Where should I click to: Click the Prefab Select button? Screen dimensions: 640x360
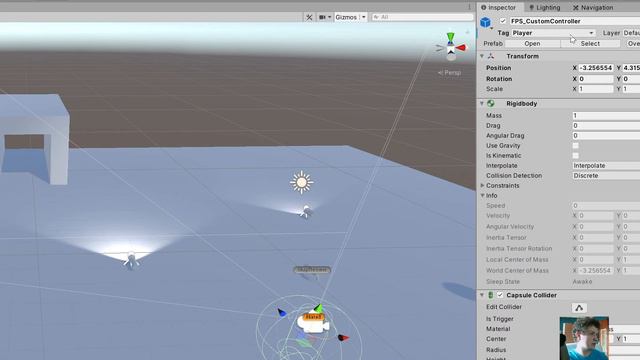[x=590, y=44]
